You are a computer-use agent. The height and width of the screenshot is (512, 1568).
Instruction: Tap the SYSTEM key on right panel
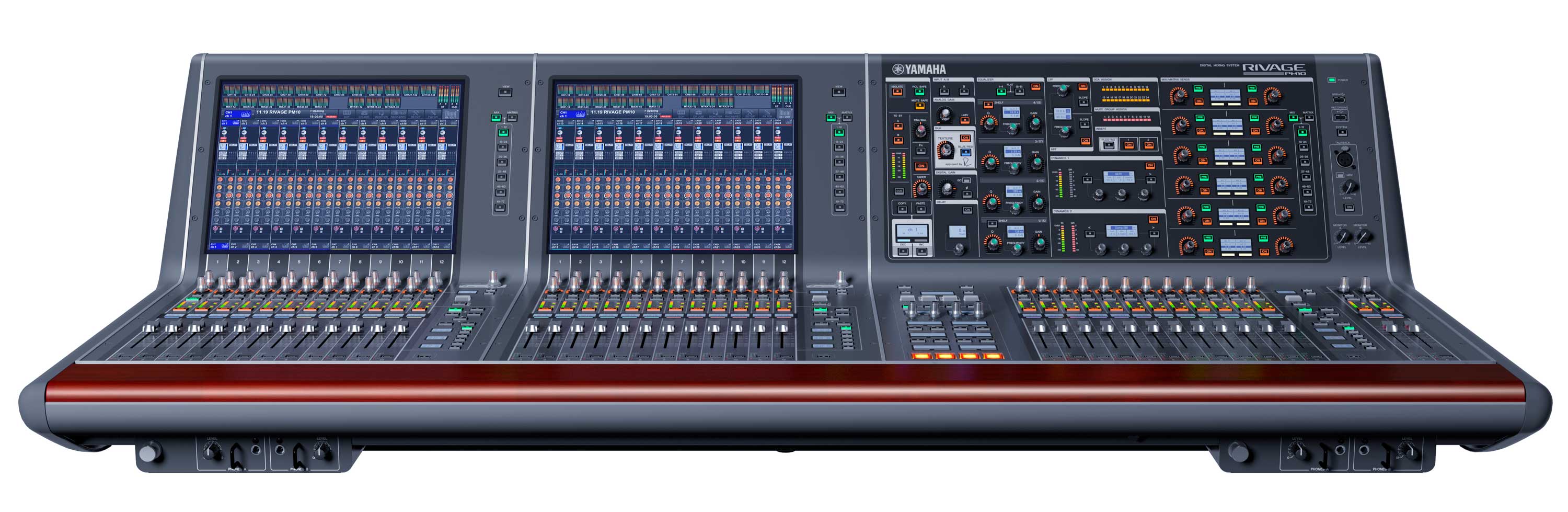pyautogui.click(x=1343, y=132)
